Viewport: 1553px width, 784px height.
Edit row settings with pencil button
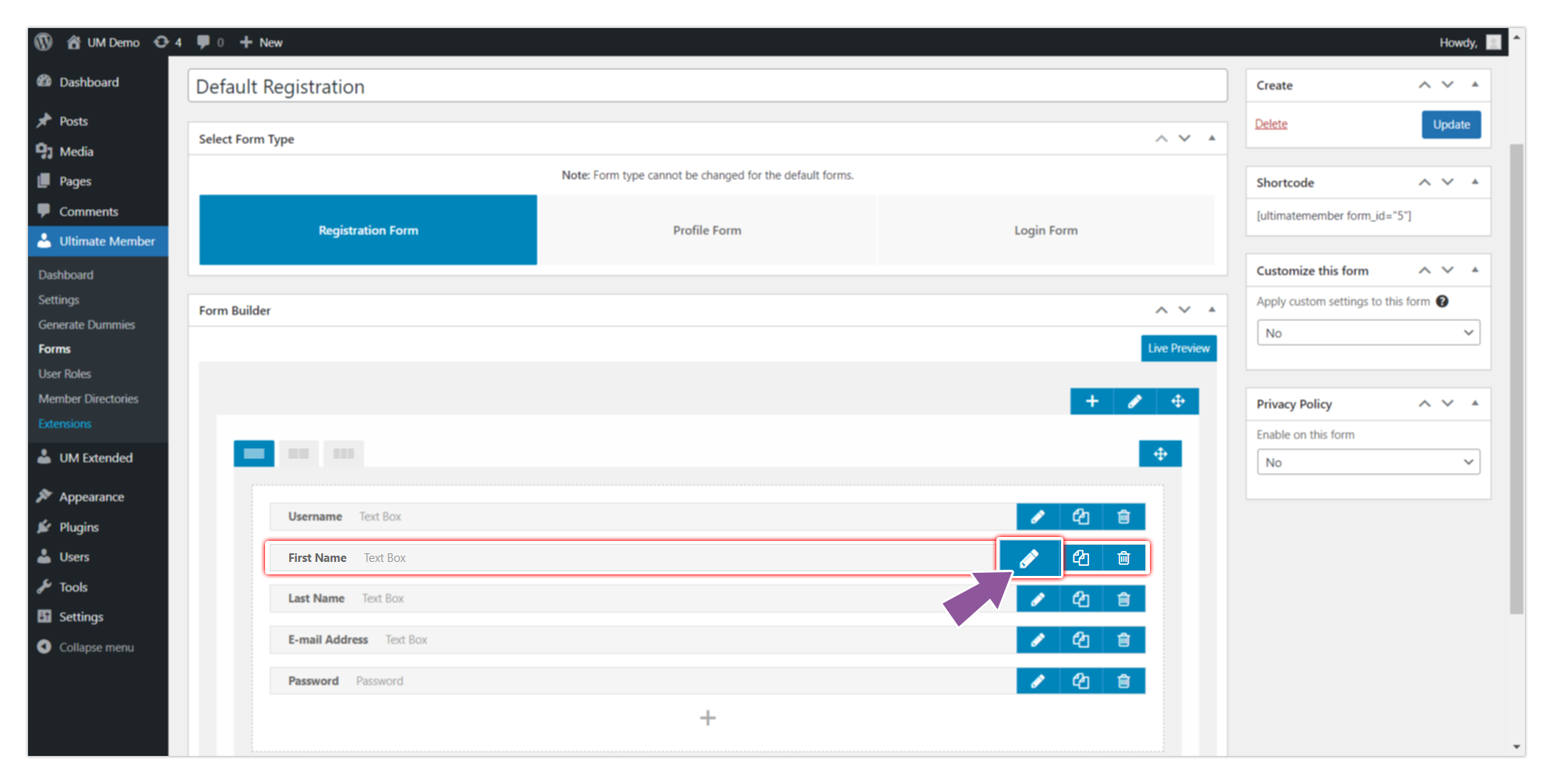1134,401
